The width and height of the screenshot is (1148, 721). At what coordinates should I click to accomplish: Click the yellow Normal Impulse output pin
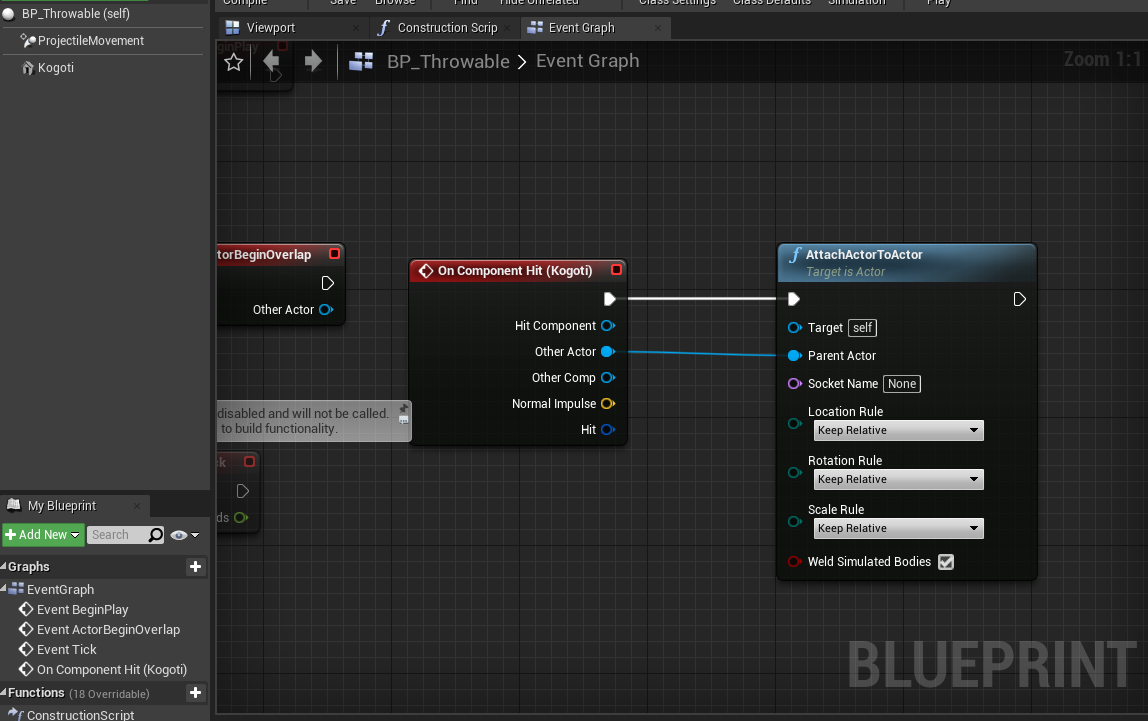point(608,404)
